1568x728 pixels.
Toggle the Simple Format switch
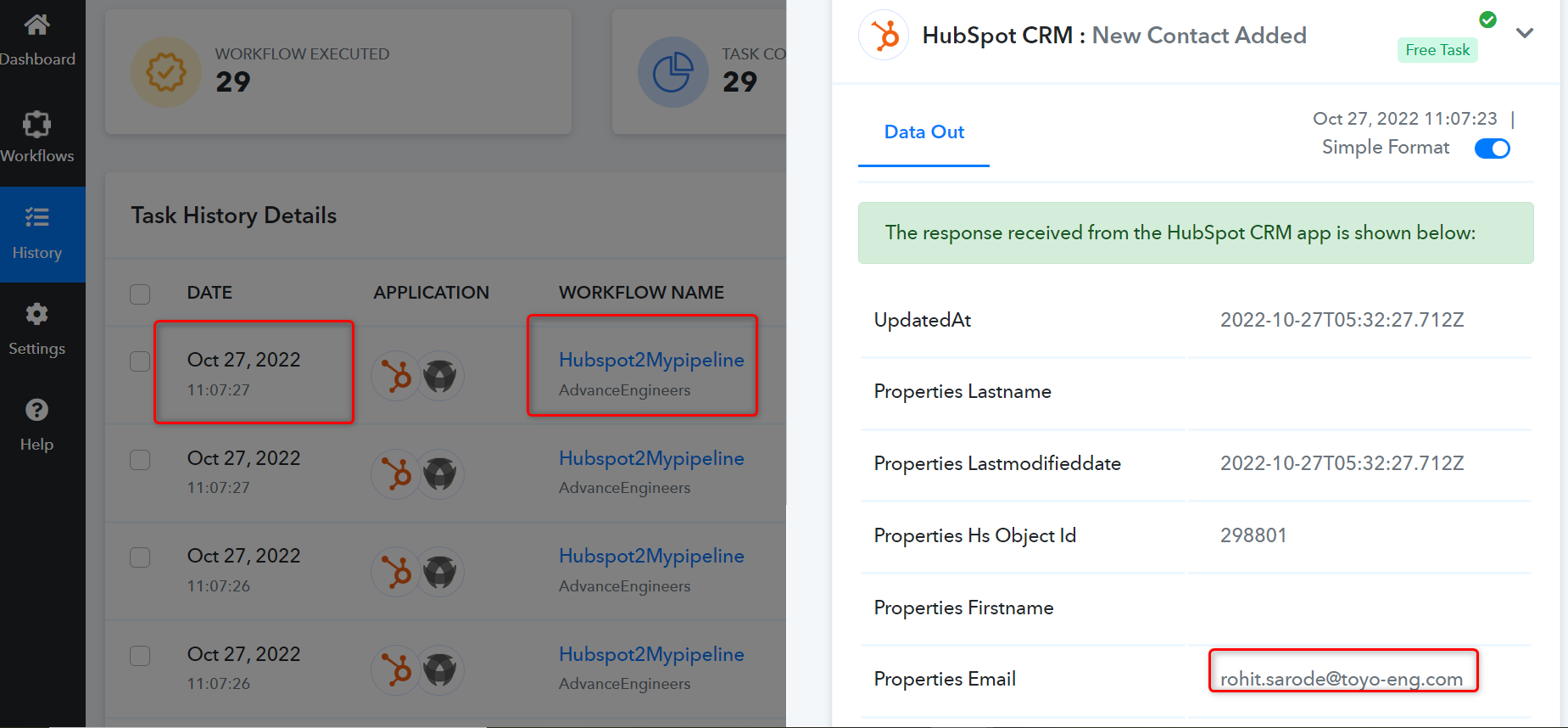tap(1493, 148)
